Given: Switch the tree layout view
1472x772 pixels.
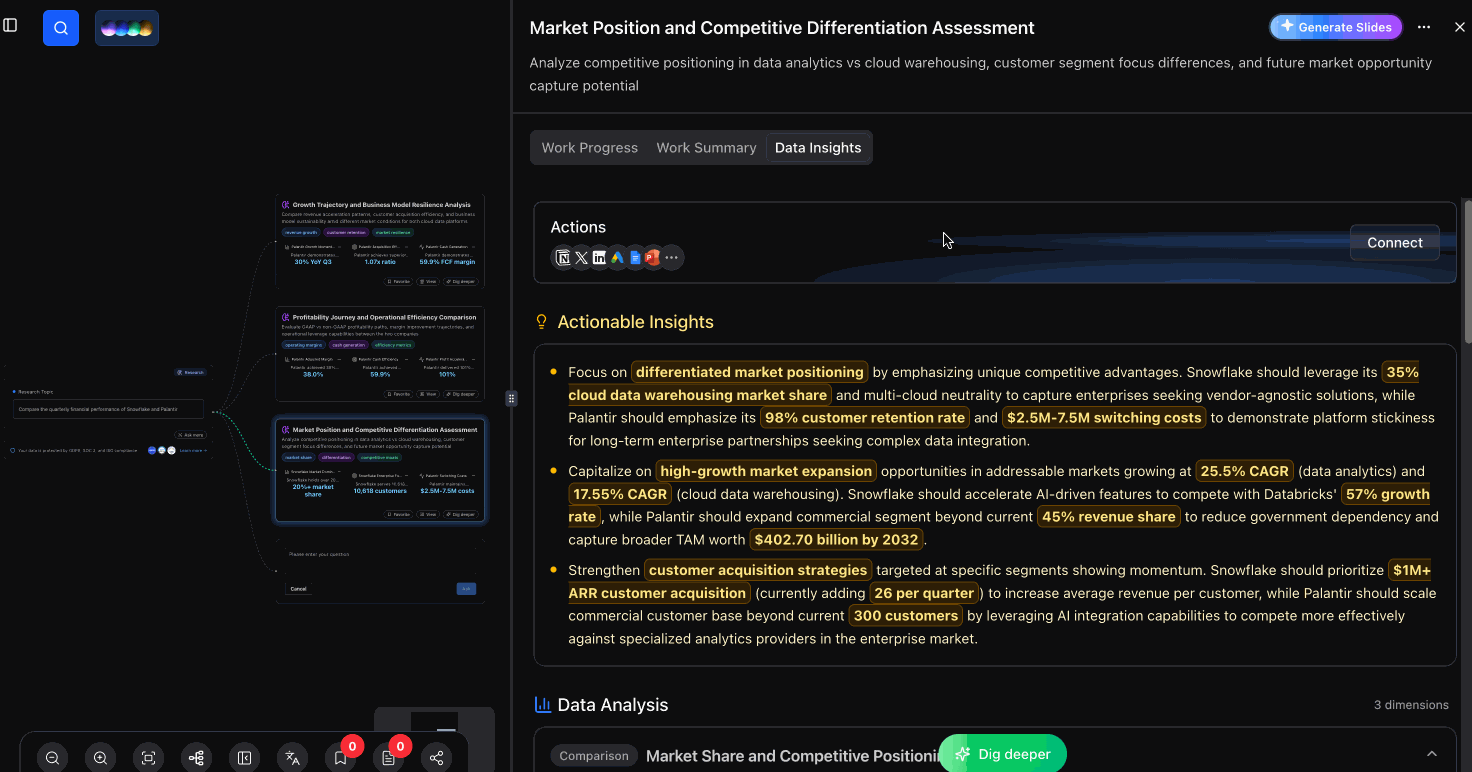Looking at the screenshot, I should pyautogui.click(x=196, y=758).
